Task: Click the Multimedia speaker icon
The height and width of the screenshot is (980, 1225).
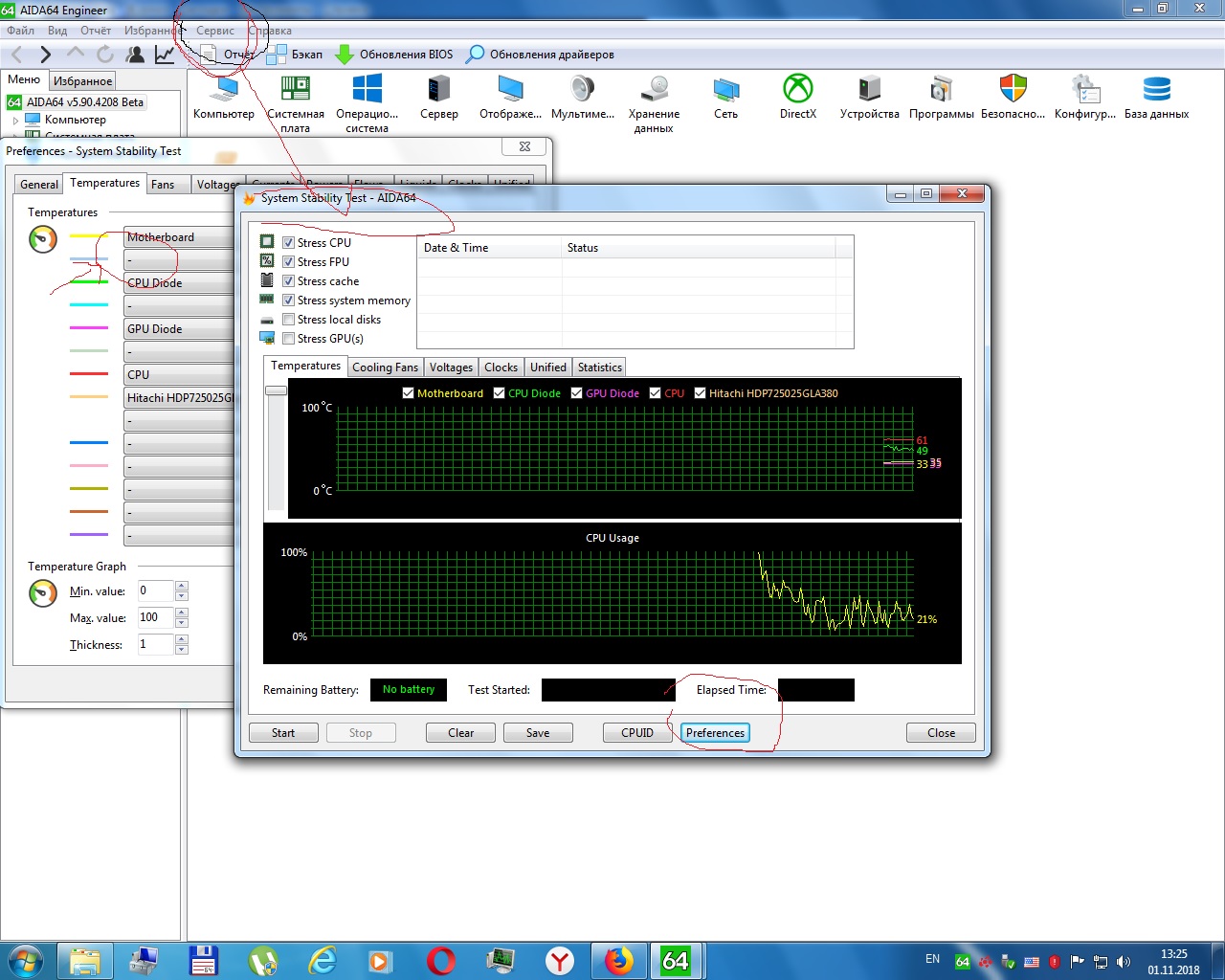Action: point(582,90)
